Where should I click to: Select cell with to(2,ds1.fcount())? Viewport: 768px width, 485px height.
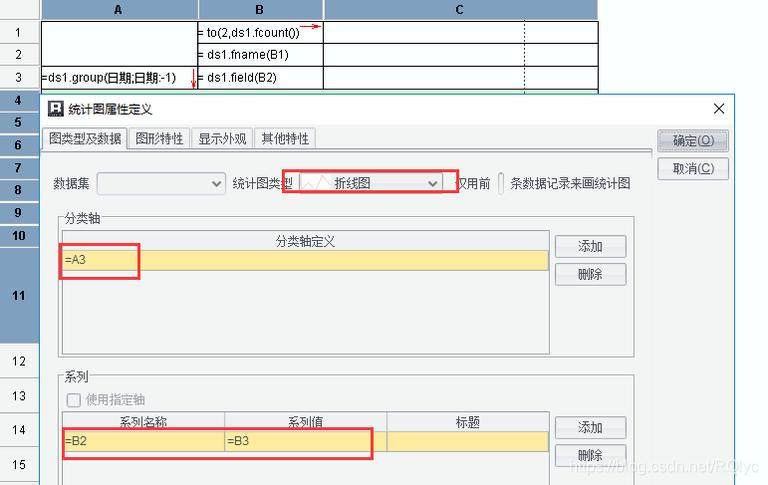click(261, 32)
